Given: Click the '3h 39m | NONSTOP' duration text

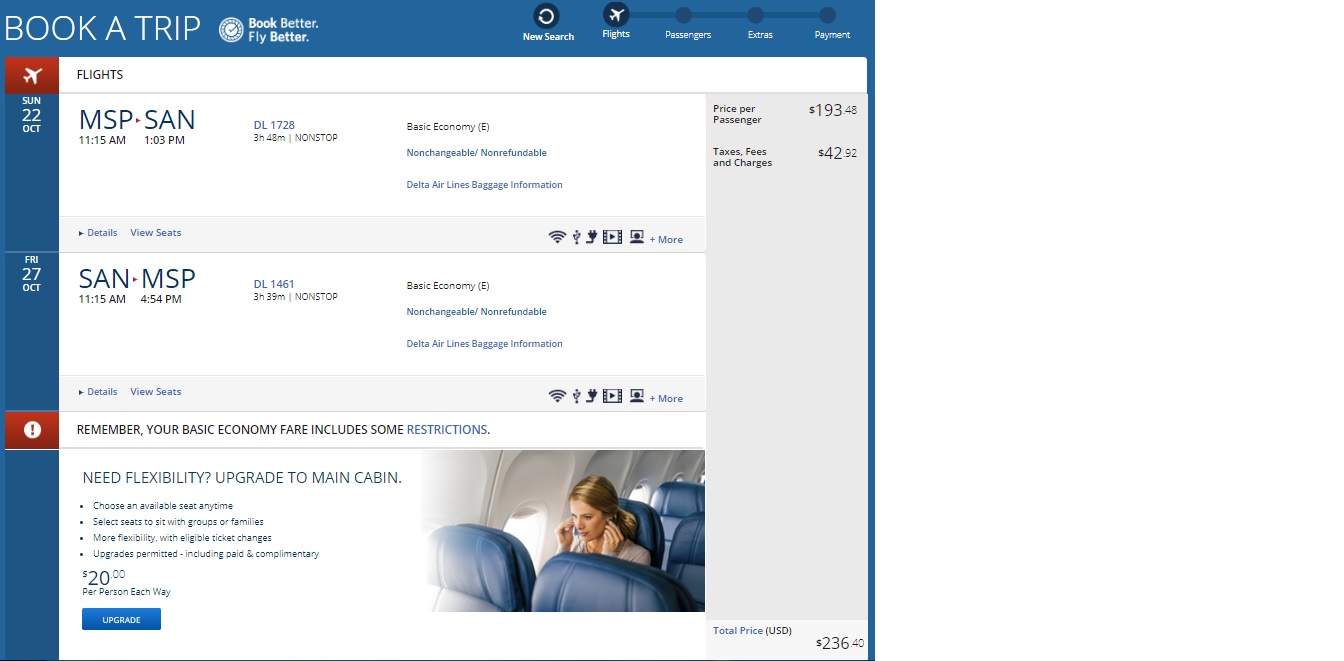Looking at the screenshot, I should click(x=296, y=297).
